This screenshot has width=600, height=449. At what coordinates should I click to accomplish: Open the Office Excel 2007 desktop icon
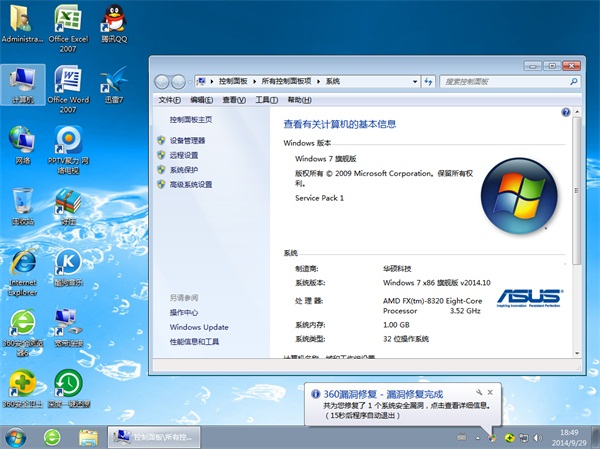[67, 19]
